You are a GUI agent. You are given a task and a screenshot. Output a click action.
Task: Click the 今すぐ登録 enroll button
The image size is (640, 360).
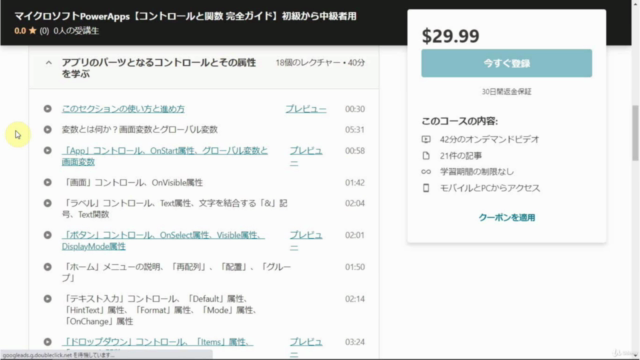(507, 63)
